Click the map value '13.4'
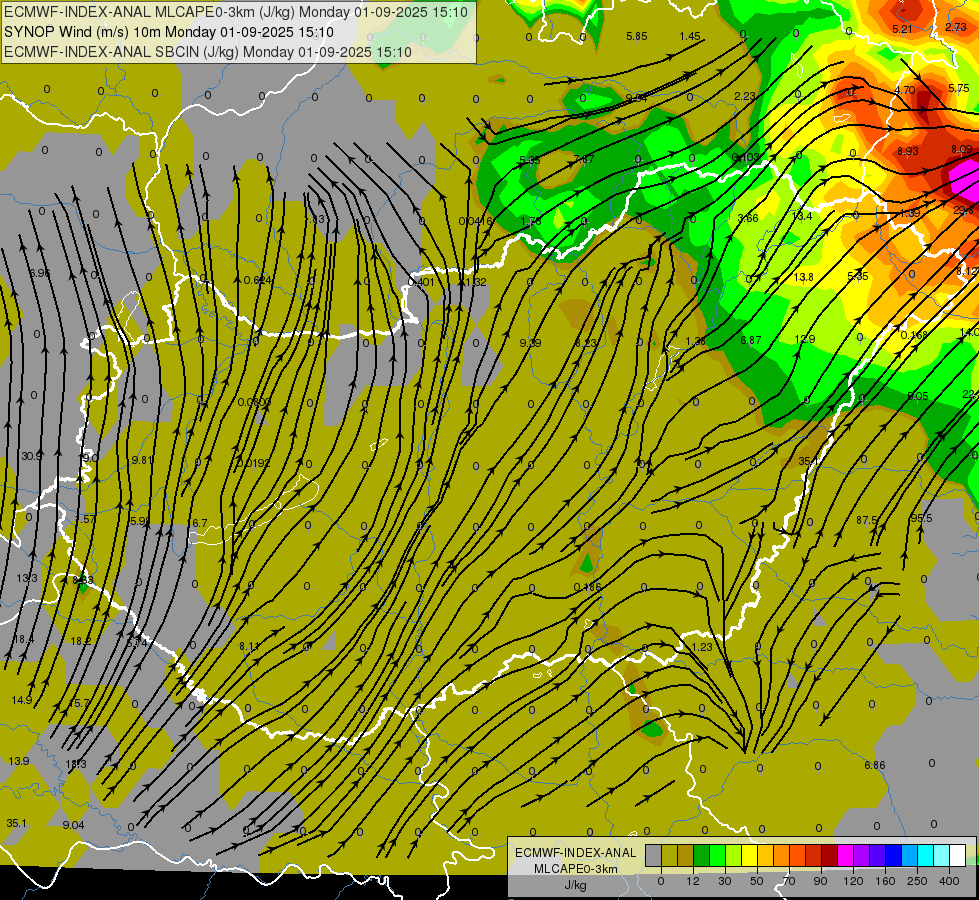Image resolution: width=979 pixels, height=900 pixels. tap(802, 216)
